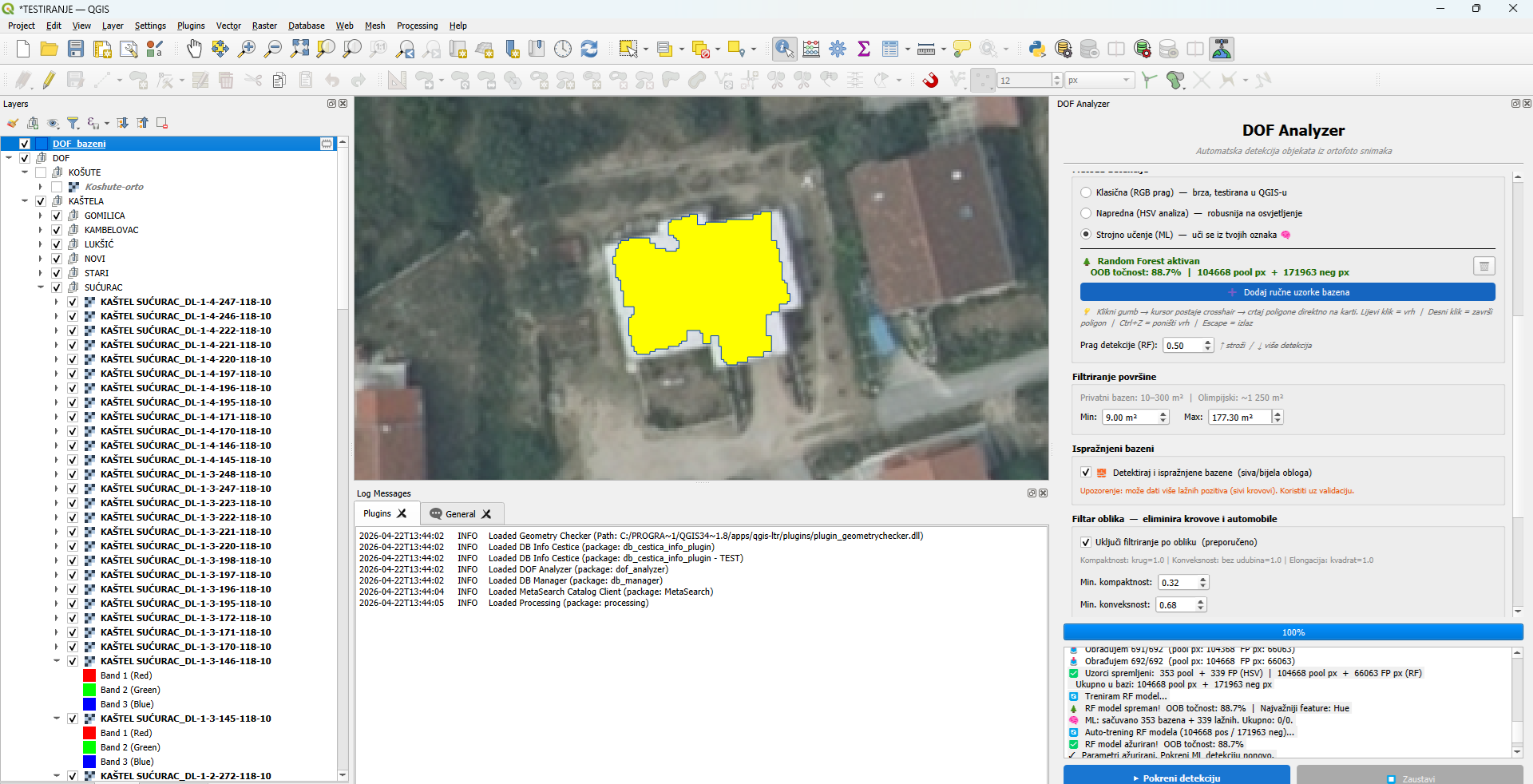Refresh the map canvas
This screenshot has height=784, width=1533.
pos(589,49)
